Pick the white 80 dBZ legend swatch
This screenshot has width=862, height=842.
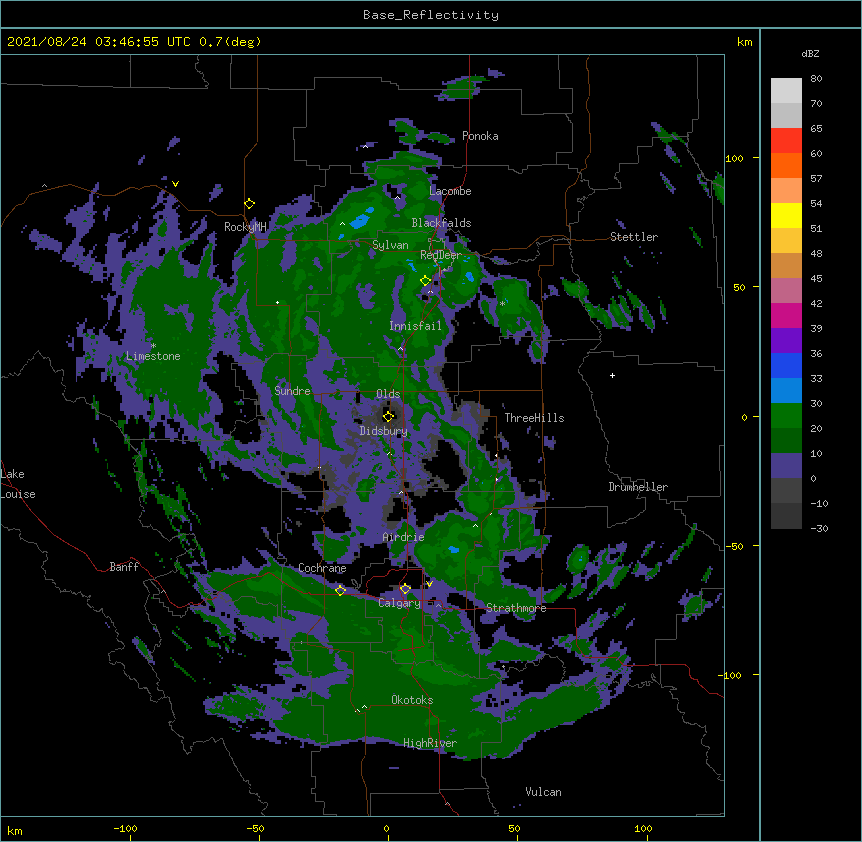[x=786, y=91]
